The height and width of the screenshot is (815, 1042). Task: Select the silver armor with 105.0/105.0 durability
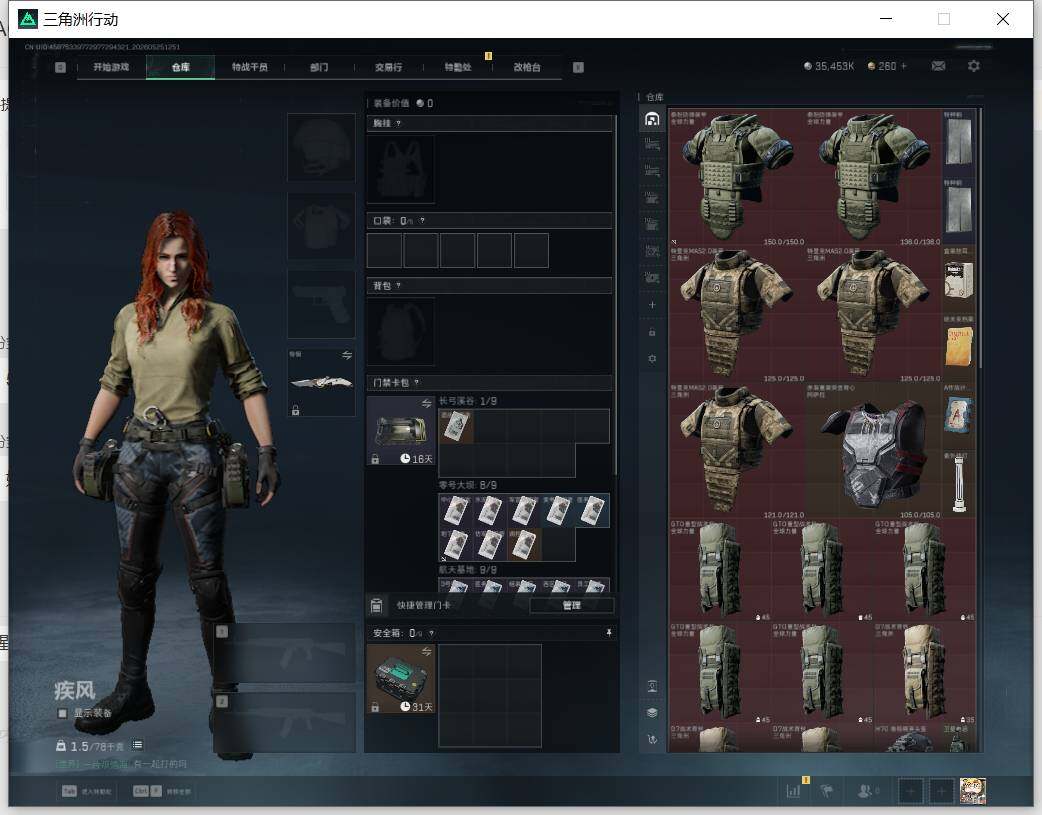pos(873,450)
